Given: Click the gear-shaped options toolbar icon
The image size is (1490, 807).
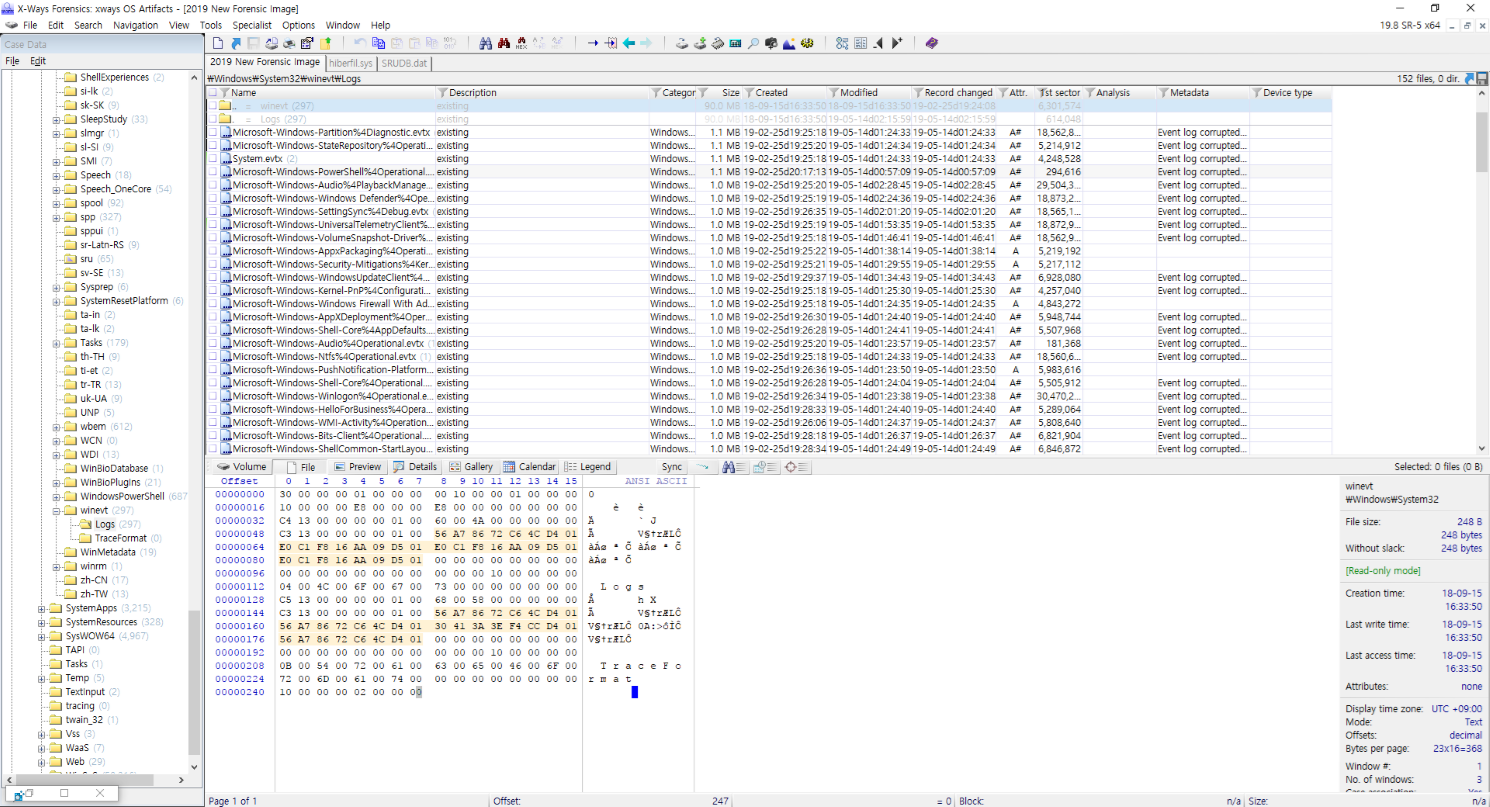Looking at the screenshot, I should pyautogui.click(x=808, y=43).
